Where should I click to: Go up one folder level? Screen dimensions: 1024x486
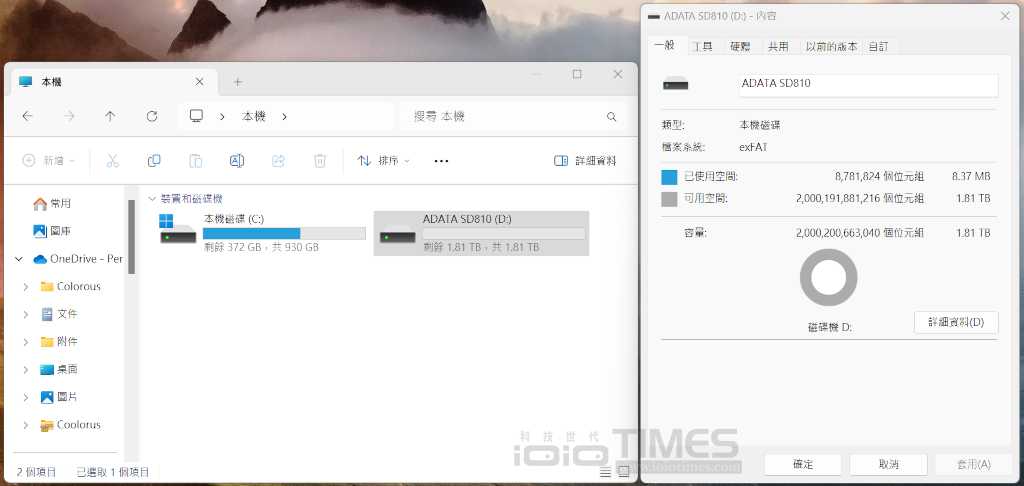pos(110,116)
